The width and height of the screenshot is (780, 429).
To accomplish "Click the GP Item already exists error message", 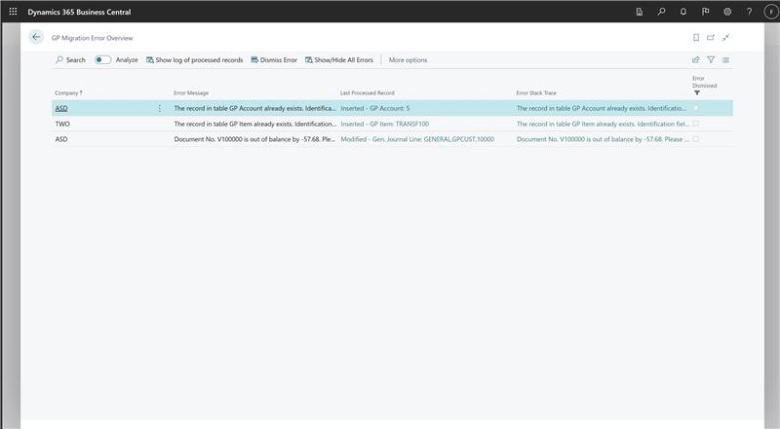I will click(255, 123).
